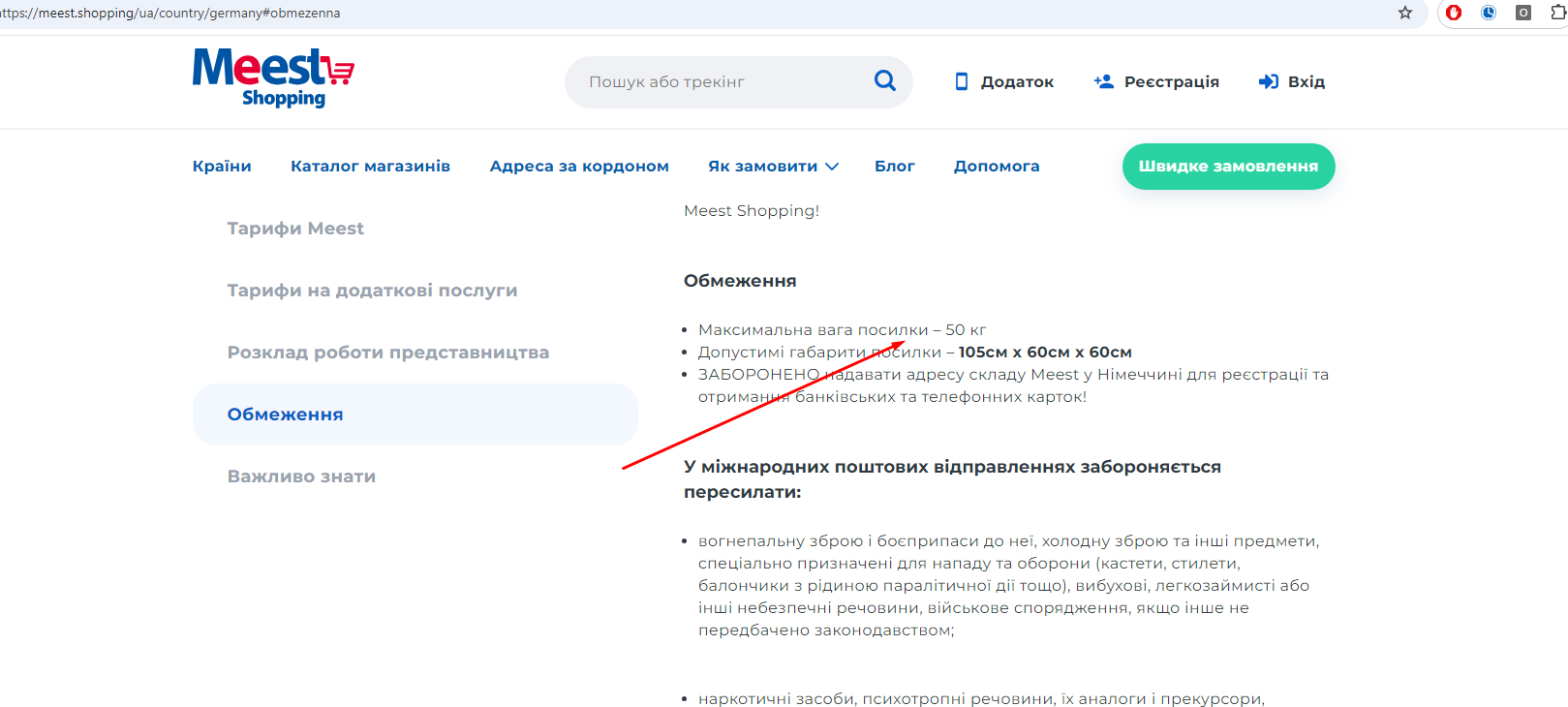This screenshot has width=1568, height=707.
Task: Open Додаток mobile app link
Action: (x=1004, y=81)
